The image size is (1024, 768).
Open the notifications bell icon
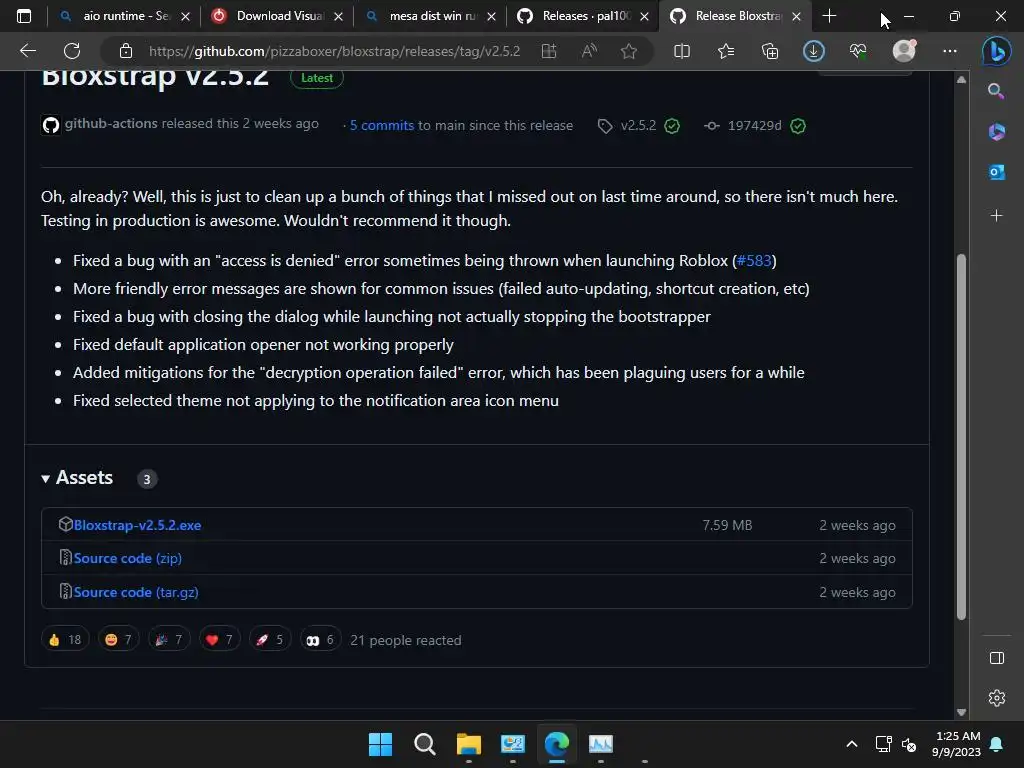[x=997, y=744]
